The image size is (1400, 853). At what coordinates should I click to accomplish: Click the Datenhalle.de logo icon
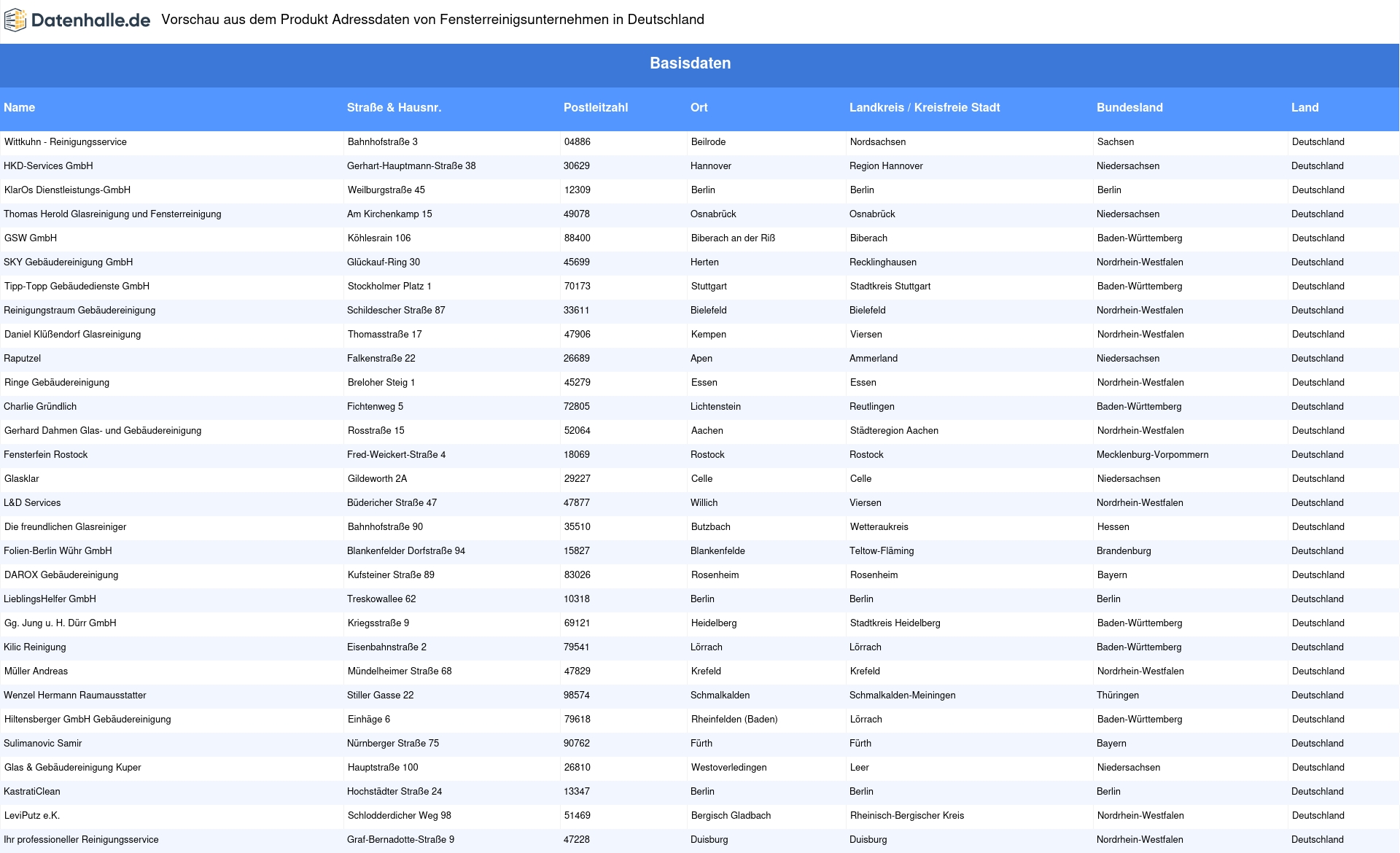[x=15, y=20]
